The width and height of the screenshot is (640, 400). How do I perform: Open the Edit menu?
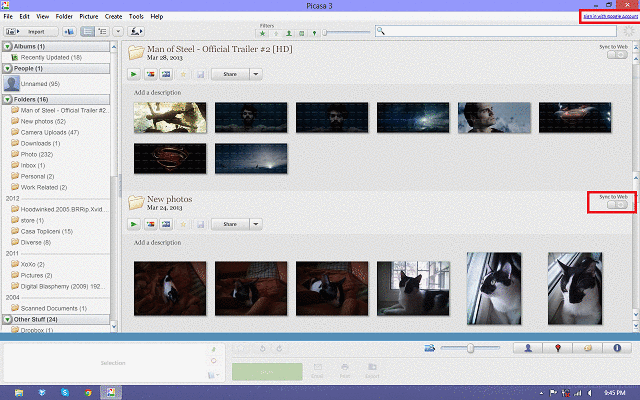24,16
